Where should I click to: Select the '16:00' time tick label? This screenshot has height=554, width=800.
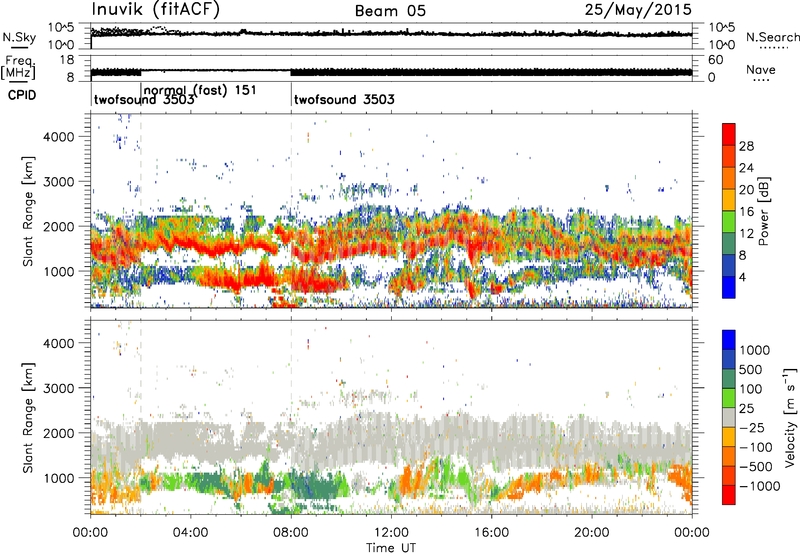(x=491, y=533)
